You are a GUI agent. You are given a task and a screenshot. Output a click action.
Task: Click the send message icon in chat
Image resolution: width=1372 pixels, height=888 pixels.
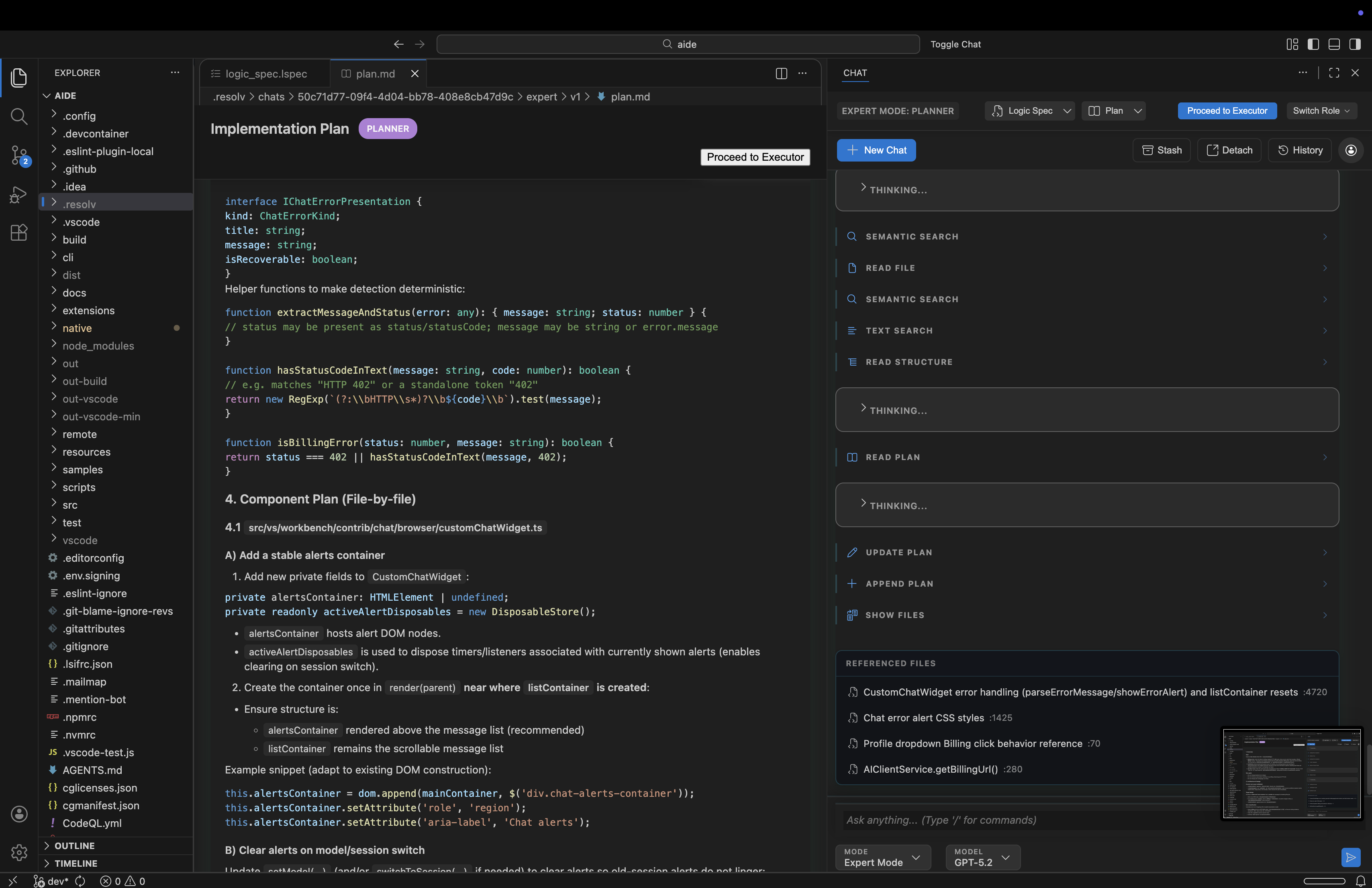[x=1351, y=857]
